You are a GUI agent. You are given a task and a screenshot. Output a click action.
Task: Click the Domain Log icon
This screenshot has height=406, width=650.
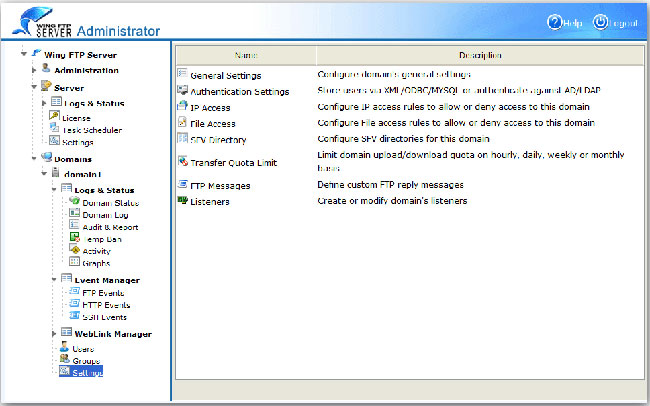(75, 213)
